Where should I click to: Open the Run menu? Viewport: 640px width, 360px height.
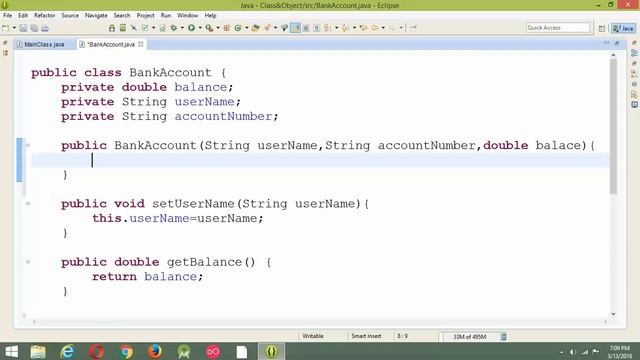166,16
